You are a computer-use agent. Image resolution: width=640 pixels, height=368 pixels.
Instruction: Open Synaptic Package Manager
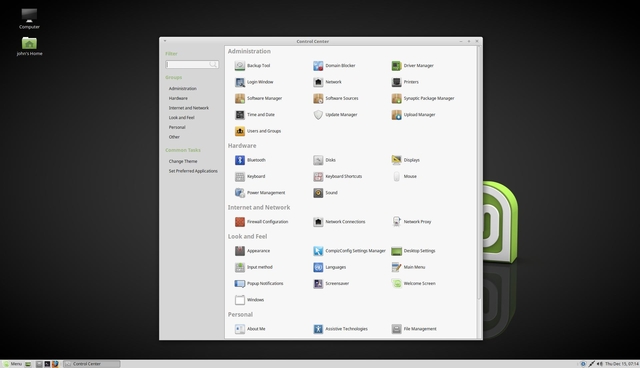(x=423, y=98)
